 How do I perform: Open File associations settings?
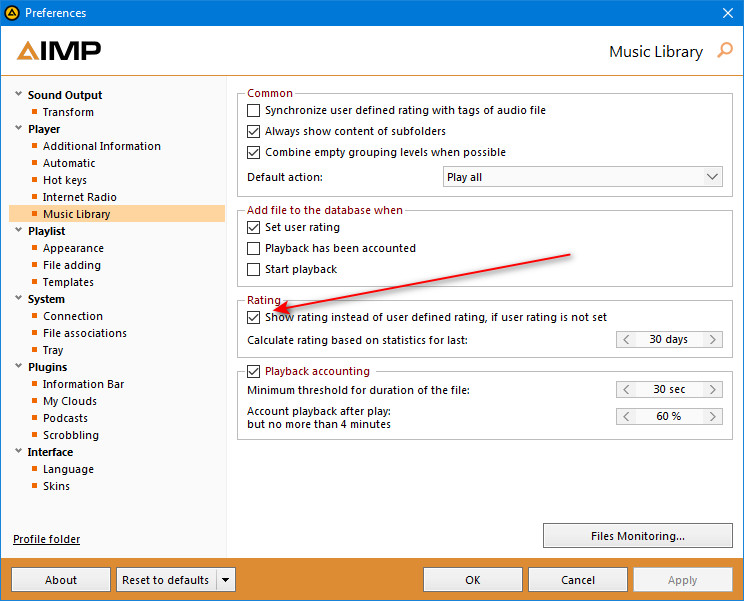pos(84,333)
